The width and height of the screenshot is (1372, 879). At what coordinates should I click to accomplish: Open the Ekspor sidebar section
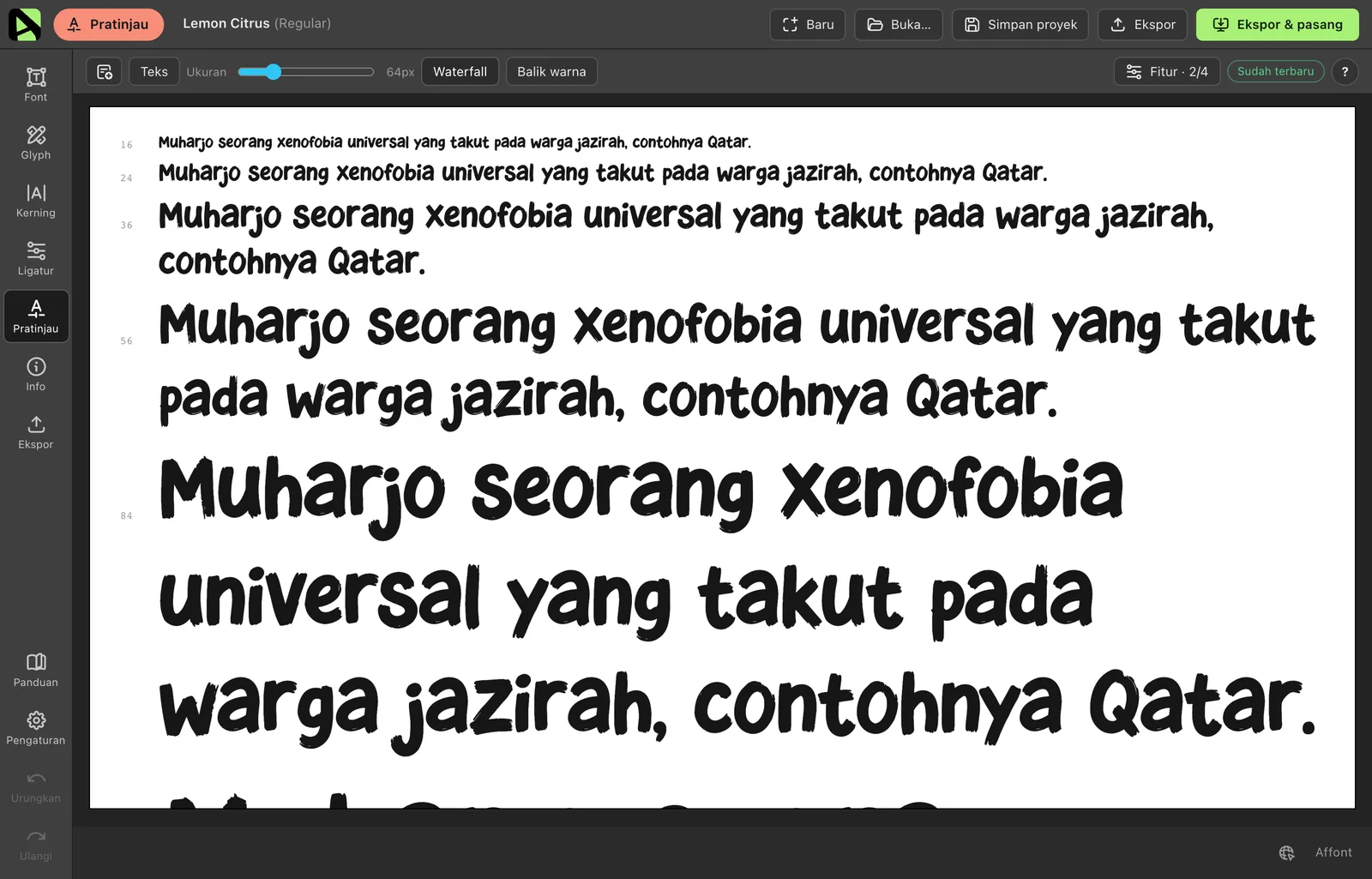(x=36, y=432)
